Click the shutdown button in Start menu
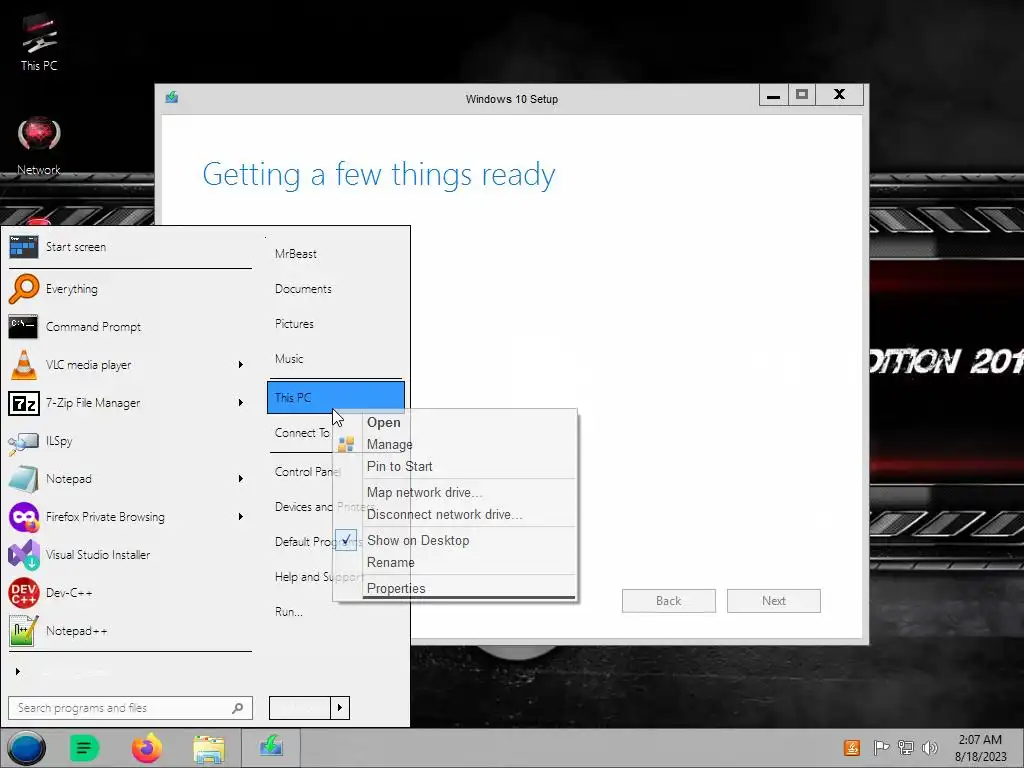The width and height of the screenshot is (1024, 768). (300, 708)
